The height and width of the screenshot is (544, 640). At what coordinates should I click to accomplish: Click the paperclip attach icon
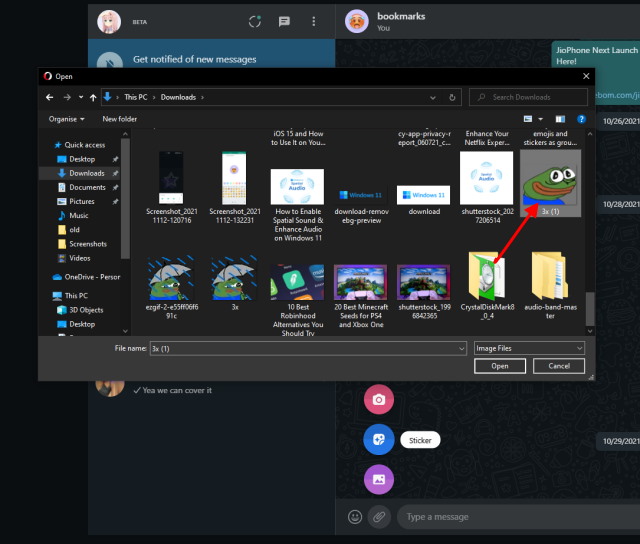379,517
